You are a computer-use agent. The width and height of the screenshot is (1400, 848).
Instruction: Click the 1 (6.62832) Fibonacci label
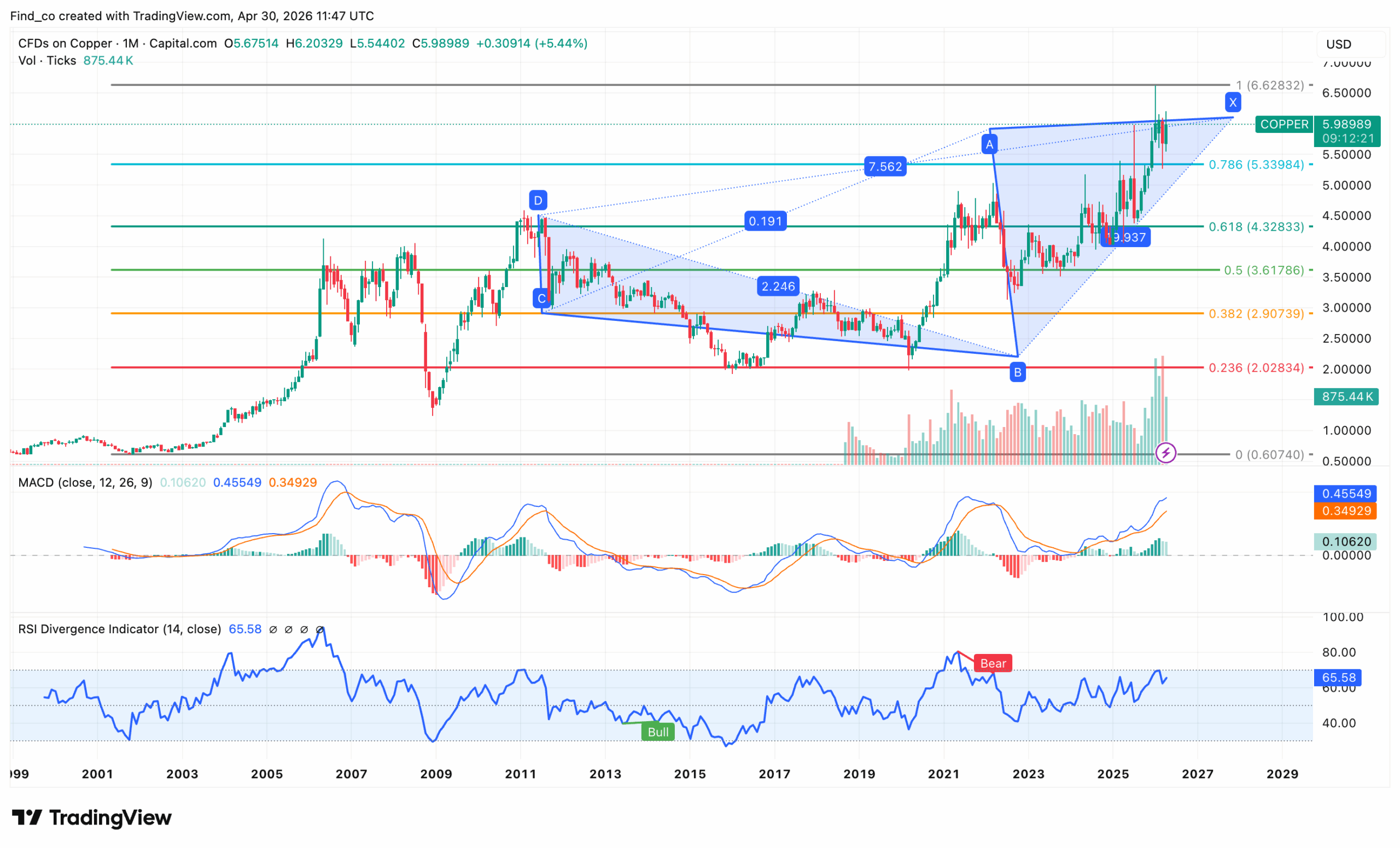point(1270,85)
